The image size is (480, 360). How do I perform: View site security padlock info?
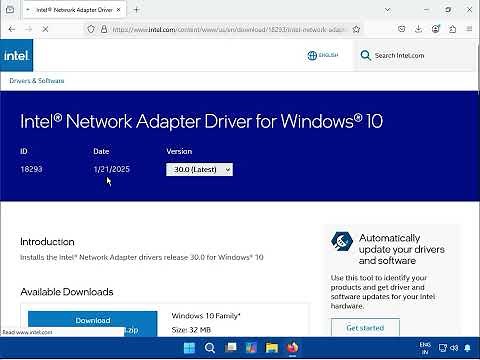104,29
